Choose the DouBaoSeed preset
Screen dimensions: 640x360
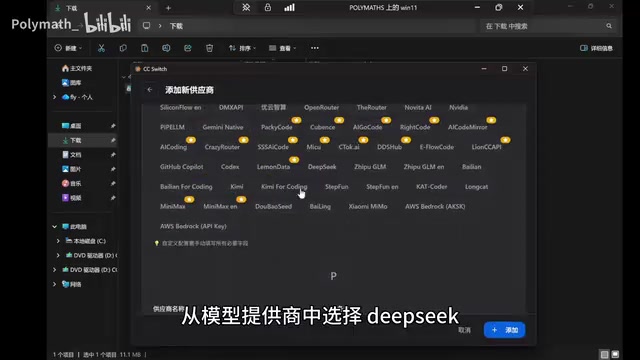tap(273, 207)
